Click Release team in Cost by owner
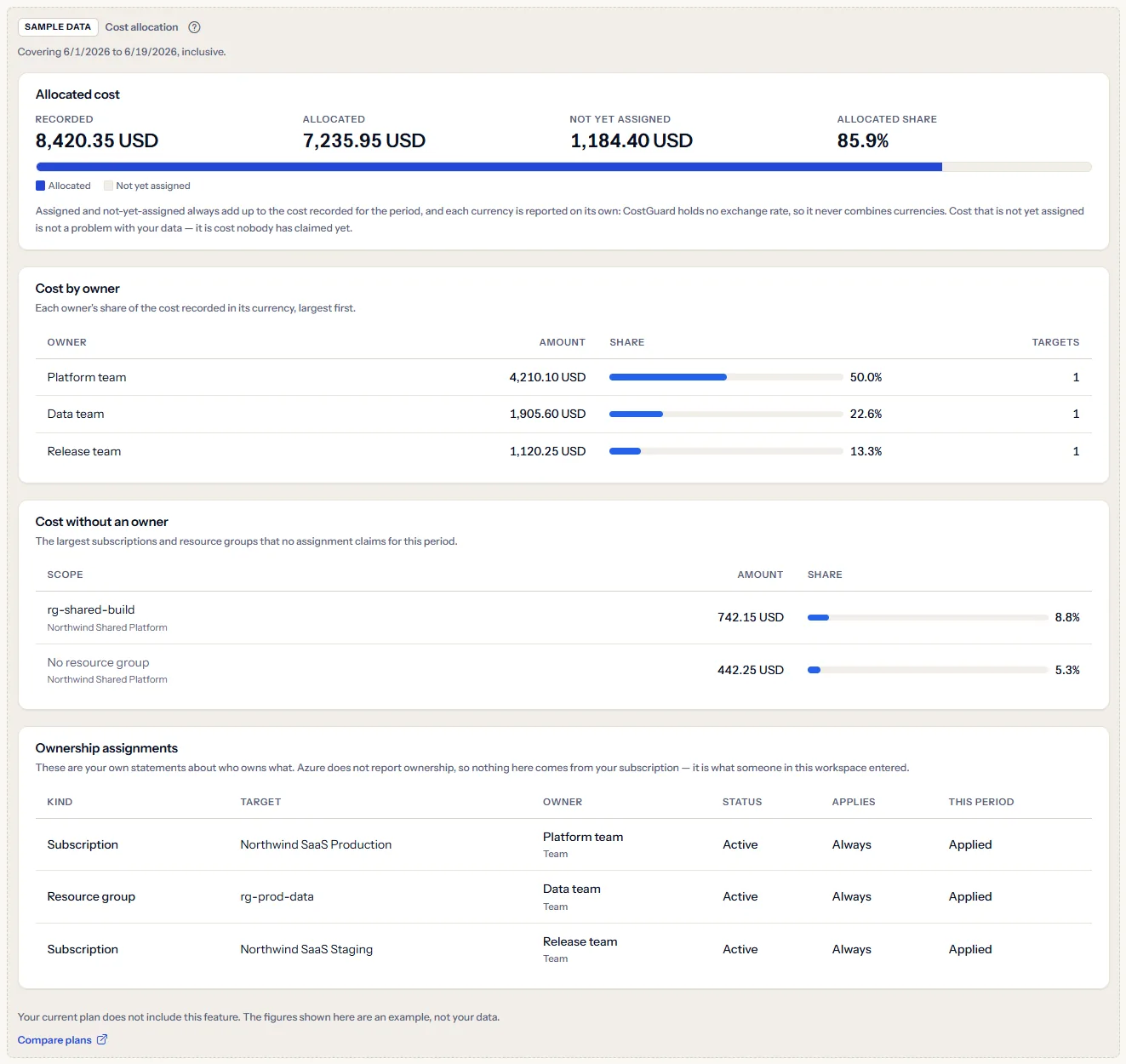Image resolution: width=1126 pixels, height=1064 pixels. tap(84, 451)
